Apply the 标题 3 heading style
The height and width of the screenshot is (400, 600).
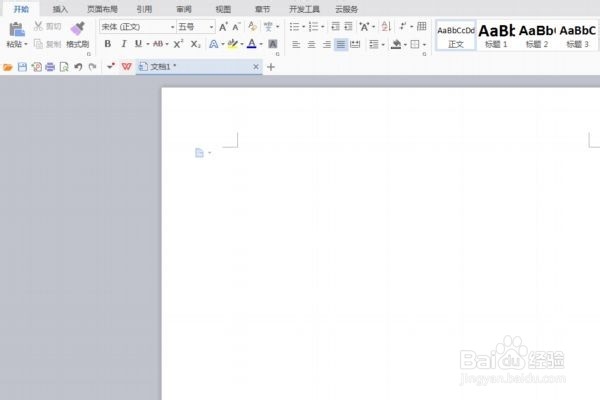[x=577, y=36]
